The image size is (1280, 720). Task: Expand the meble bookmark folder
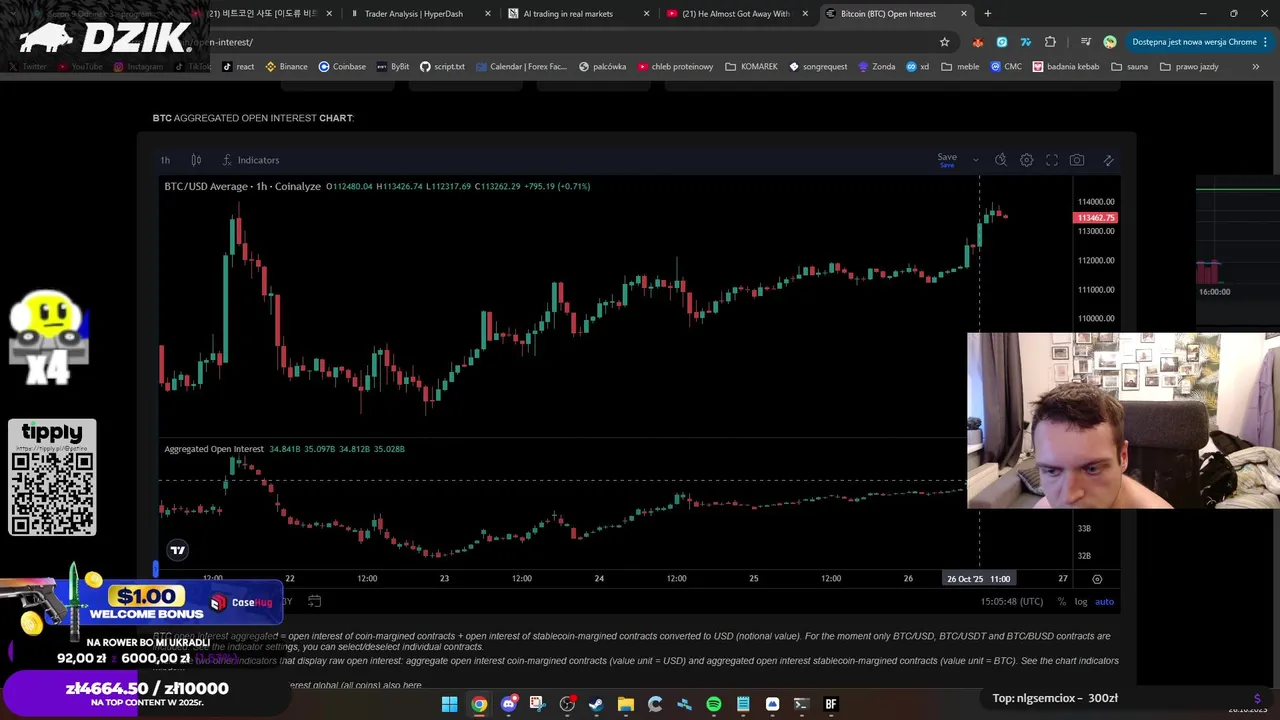(x=960, y=67)
